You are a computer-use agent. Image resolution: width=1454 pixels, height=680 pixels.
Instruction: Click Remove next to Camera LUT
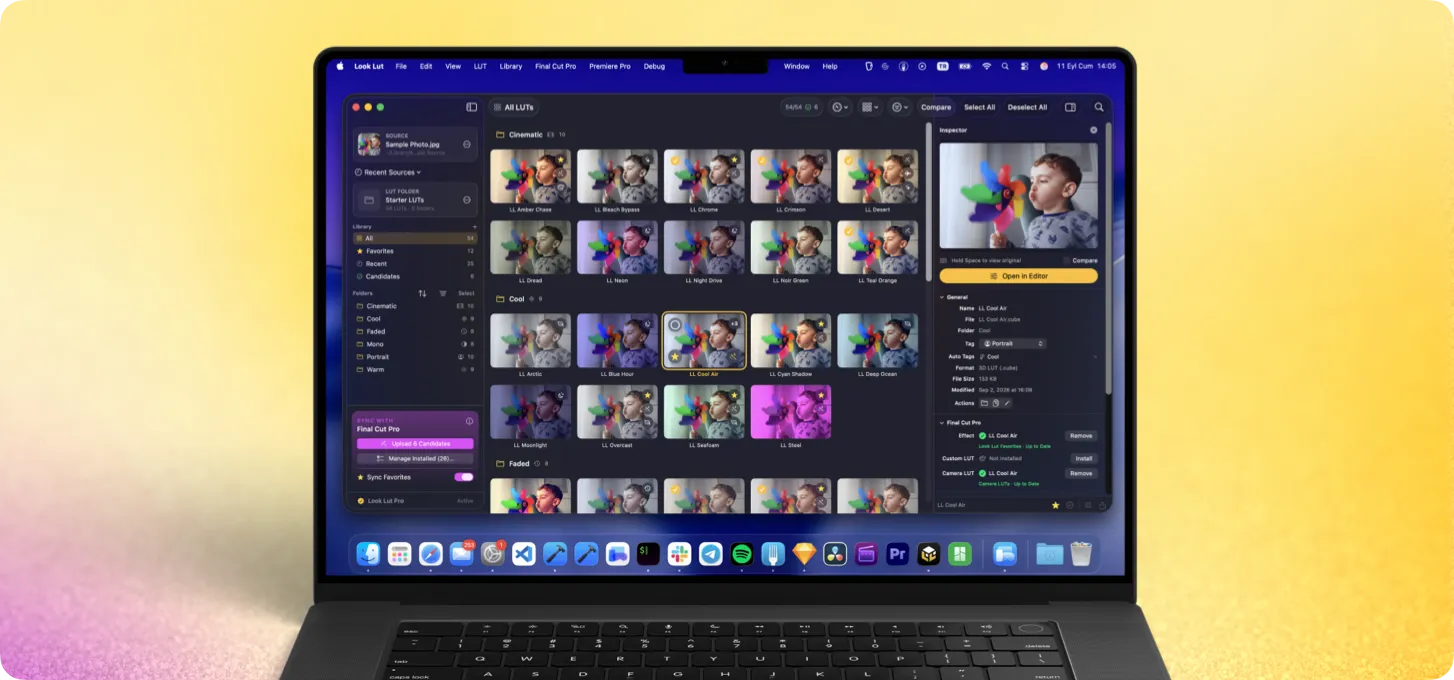(1081, 473)
